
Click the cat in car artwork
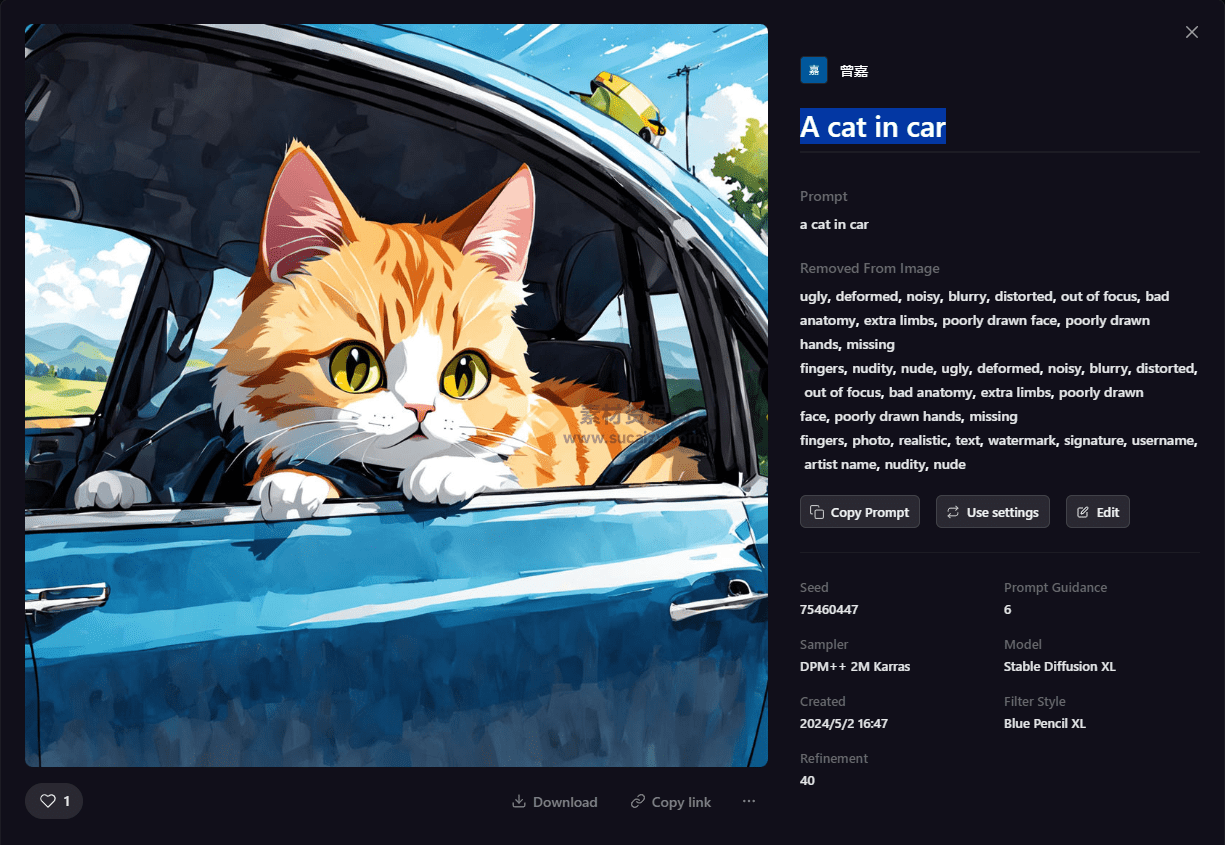click(x=396, y=395)
